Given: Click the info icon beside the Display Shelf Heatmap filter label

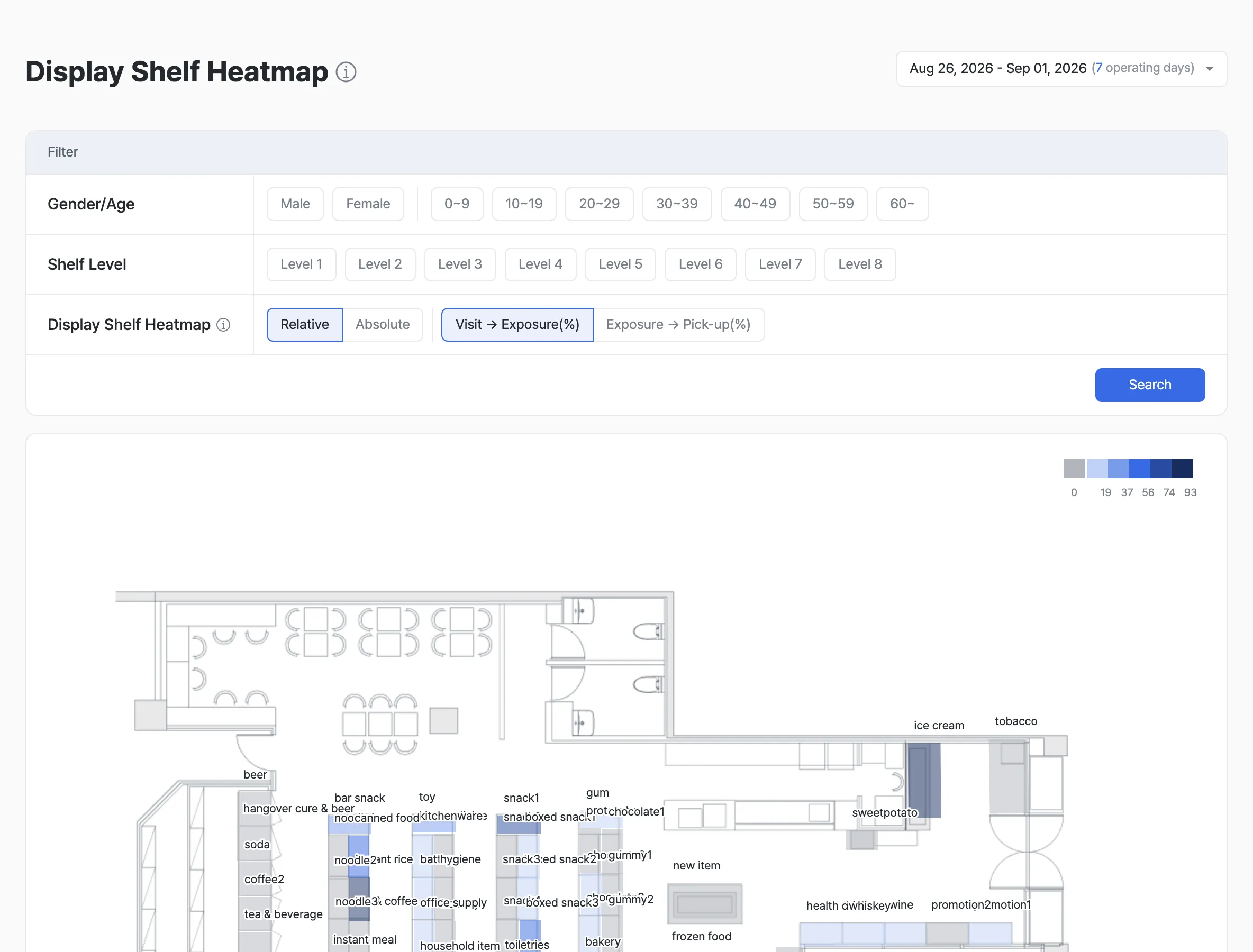Looking at the screenshot, I should [223, 325].
